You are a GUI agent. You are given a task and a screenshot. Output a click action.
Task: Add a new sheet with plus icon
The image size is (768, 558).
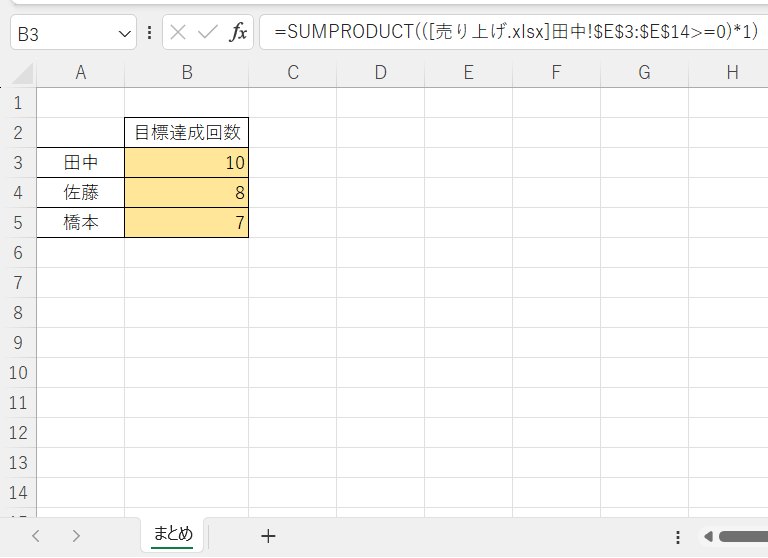coord(268,536)
